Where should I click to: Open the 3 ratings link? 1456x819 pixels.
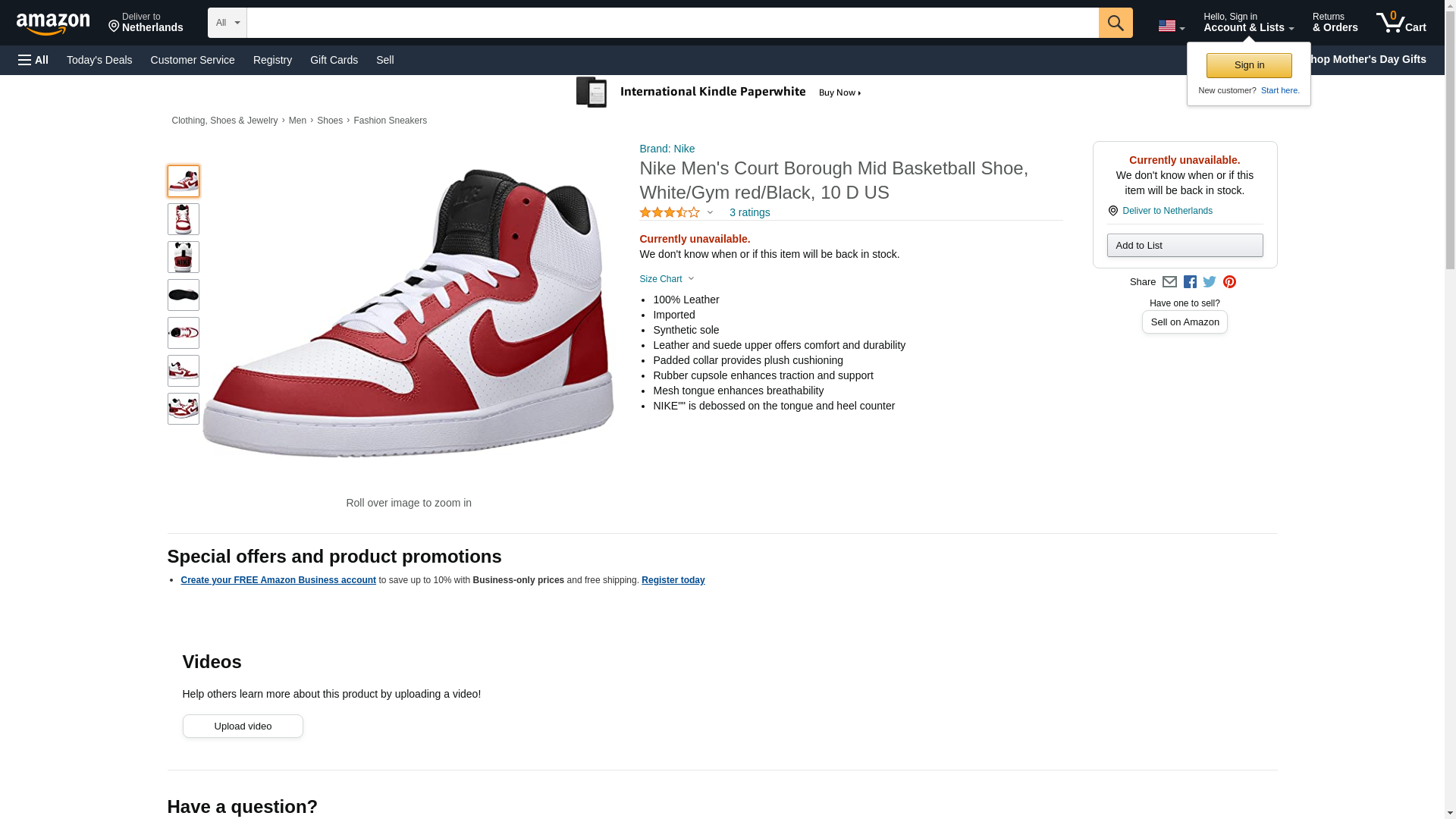pos(749,213)
